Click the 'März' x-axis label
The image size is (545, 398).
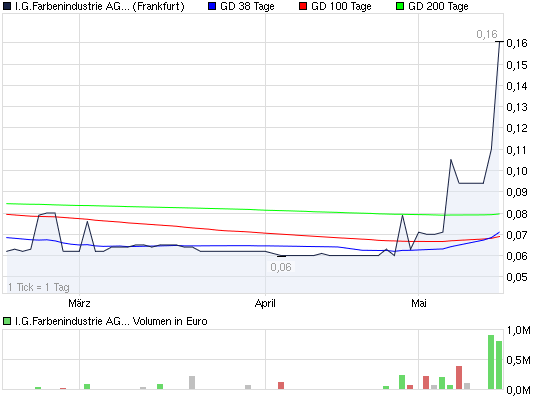coord(79,303)
